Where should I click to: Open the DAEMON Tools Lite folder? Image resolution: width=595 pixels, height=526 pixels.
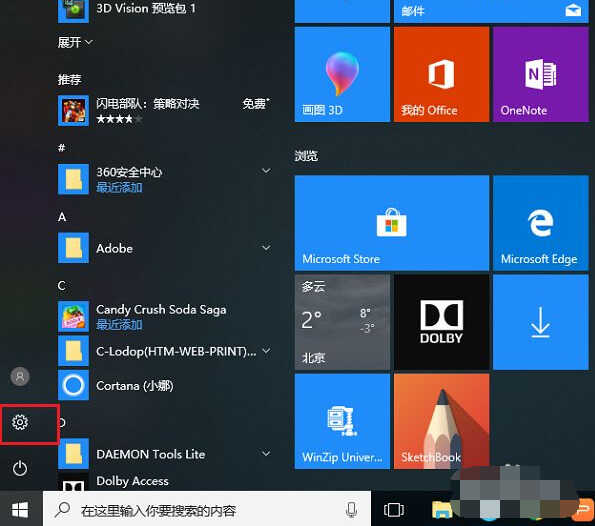coord(165,454)
